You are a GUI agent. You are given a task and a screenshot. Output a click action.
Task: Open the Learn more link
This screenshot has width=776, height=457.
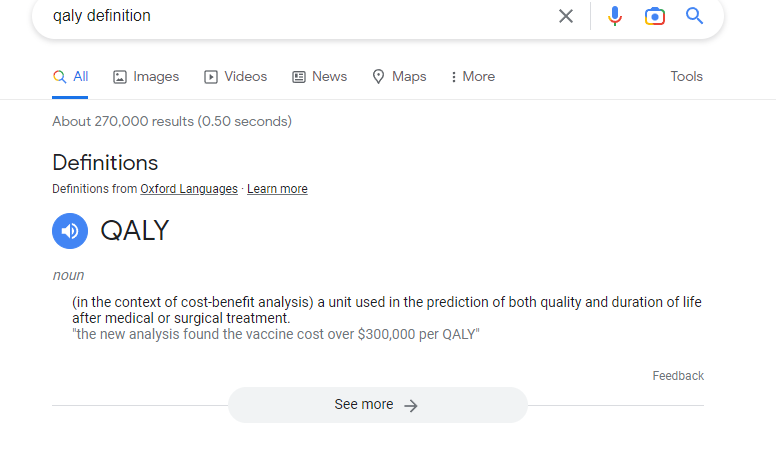[277, 189]
